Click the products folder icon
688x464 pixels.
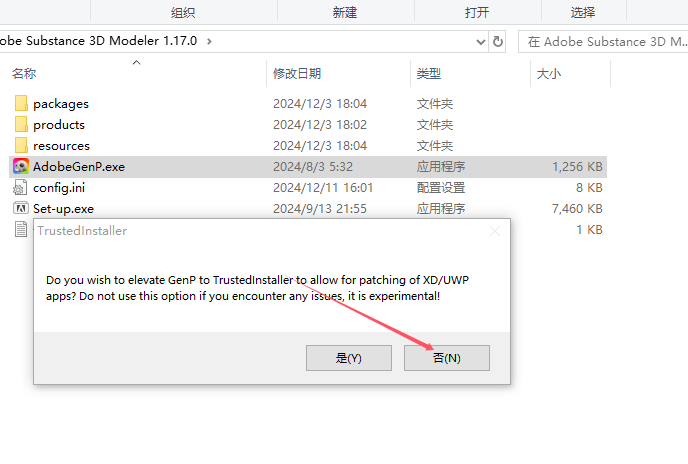click(x=21, y=125)
